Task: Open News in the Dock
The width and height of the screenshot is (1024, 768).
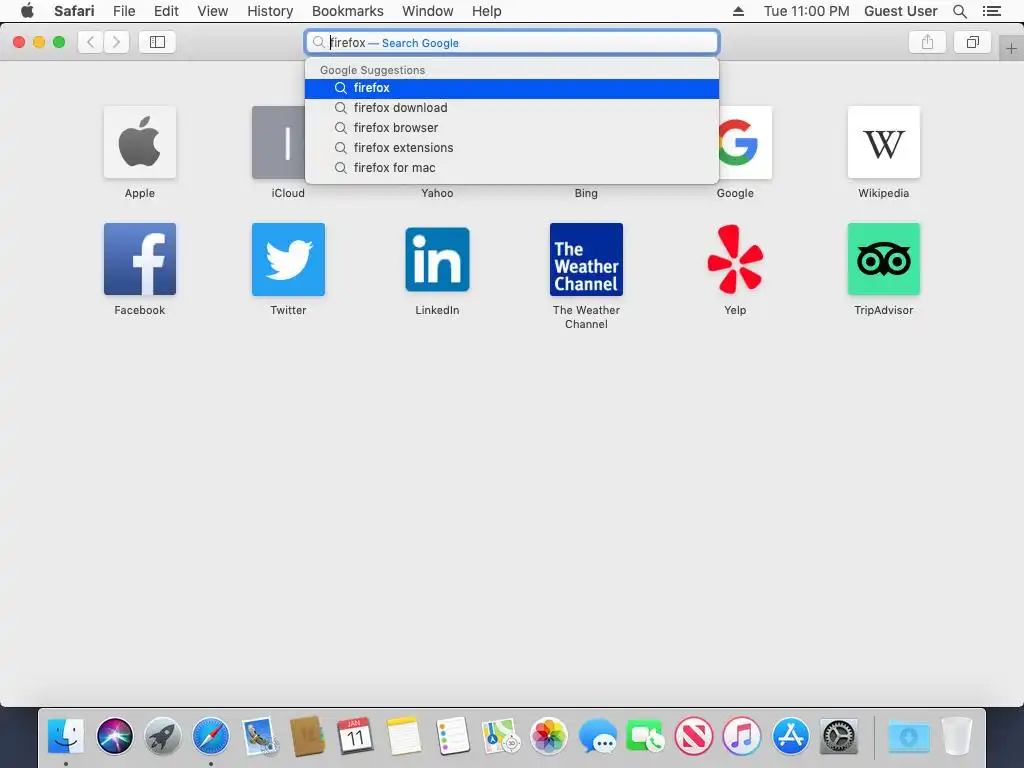Action: click(694, 735)
